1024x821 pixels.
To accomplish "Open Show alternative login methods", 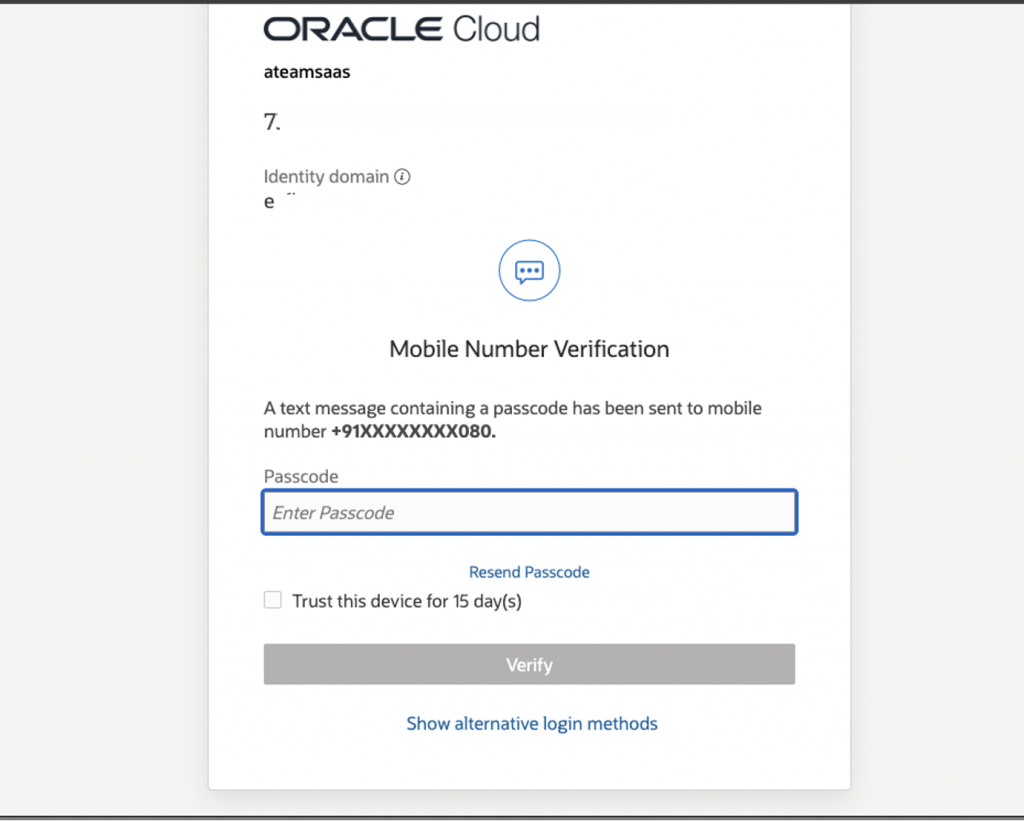I will [531, 723].
